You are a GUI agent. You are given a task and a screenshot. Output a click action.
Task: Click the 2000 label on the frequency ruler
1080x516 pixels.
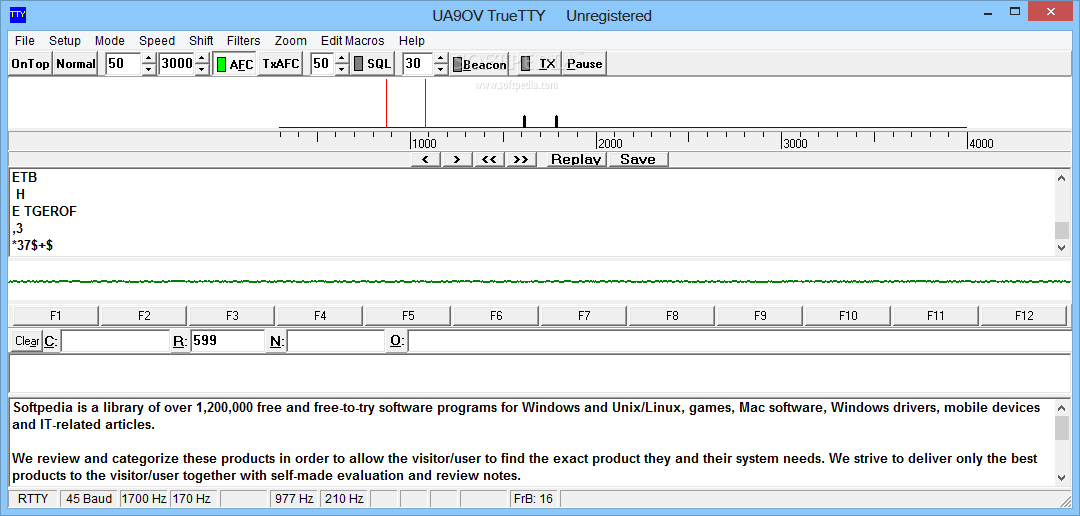coord(610,143)
